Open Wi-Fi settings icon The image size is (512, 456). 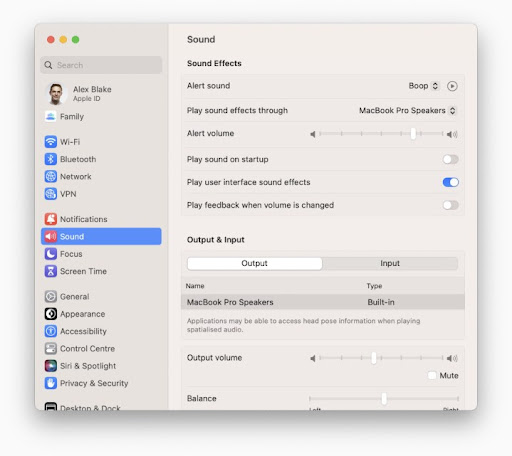pyautogui.click(x=51, y=142)
